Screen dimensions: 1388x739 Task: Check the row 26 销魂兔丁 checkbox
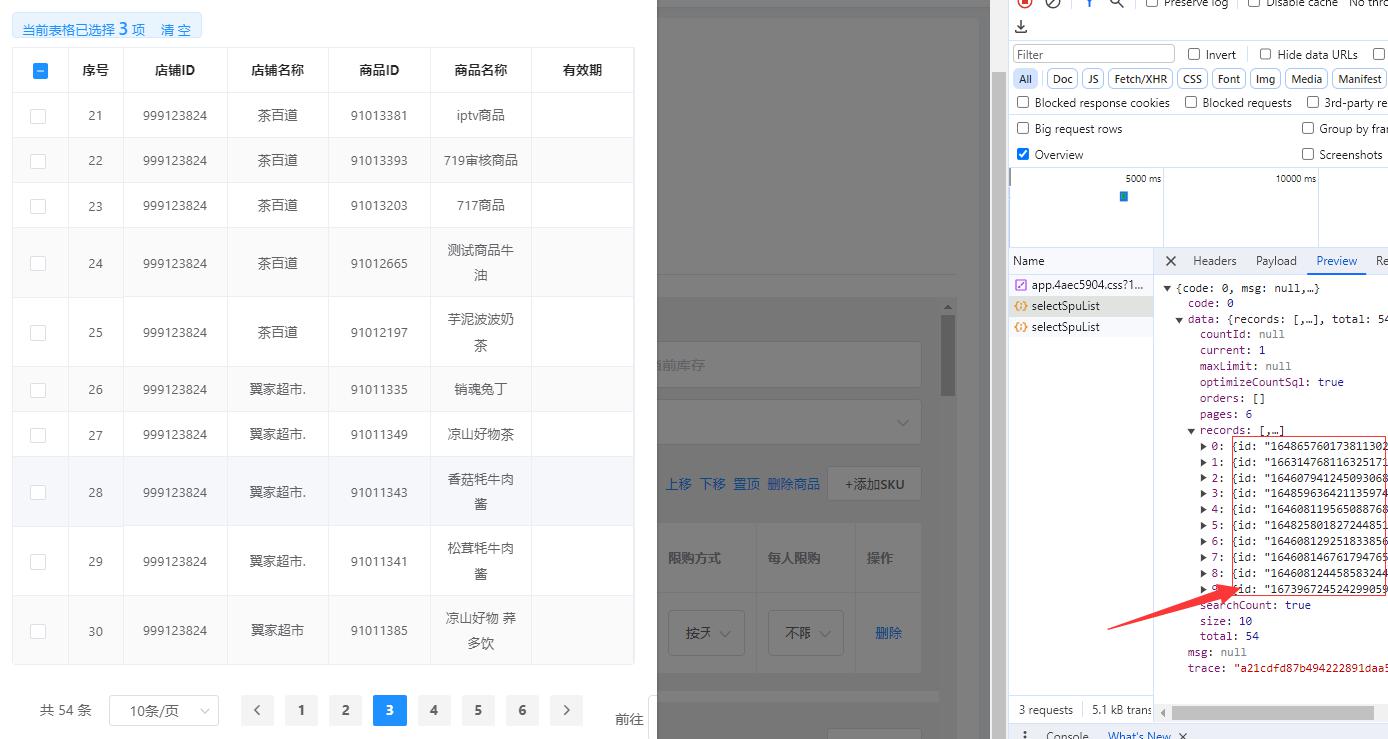pyautogui.click(x=38, y=390)
